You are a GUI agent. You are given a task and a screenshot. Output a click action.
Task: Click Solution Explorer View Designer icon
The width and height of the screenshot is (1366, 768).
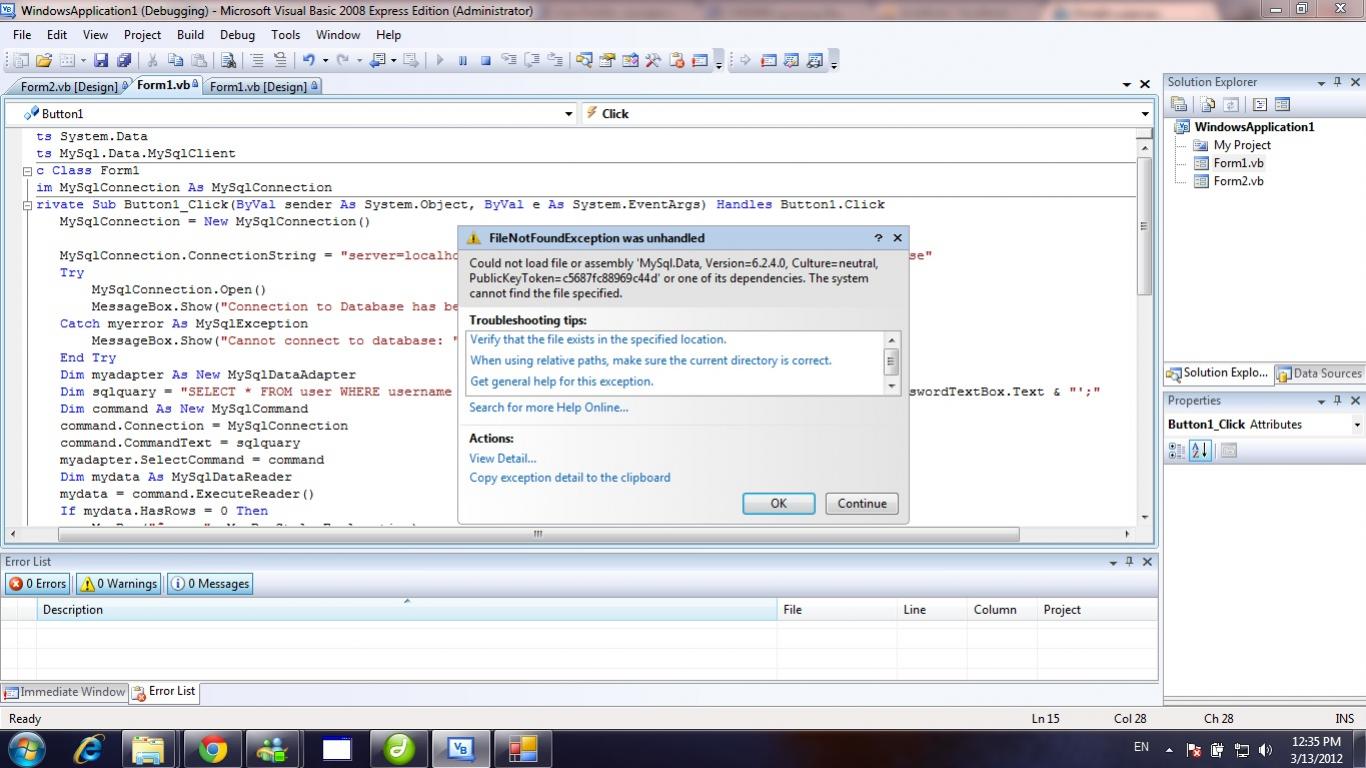click(x=1282, y=104)
